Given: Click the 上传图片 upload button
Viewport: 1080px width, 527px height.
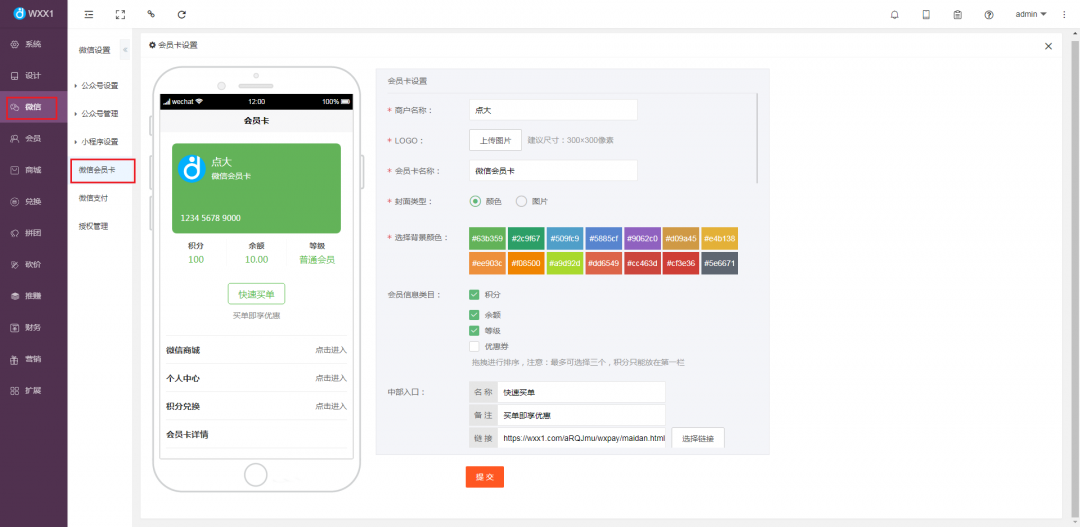Looking at the screenshot, I should [495, 141].
